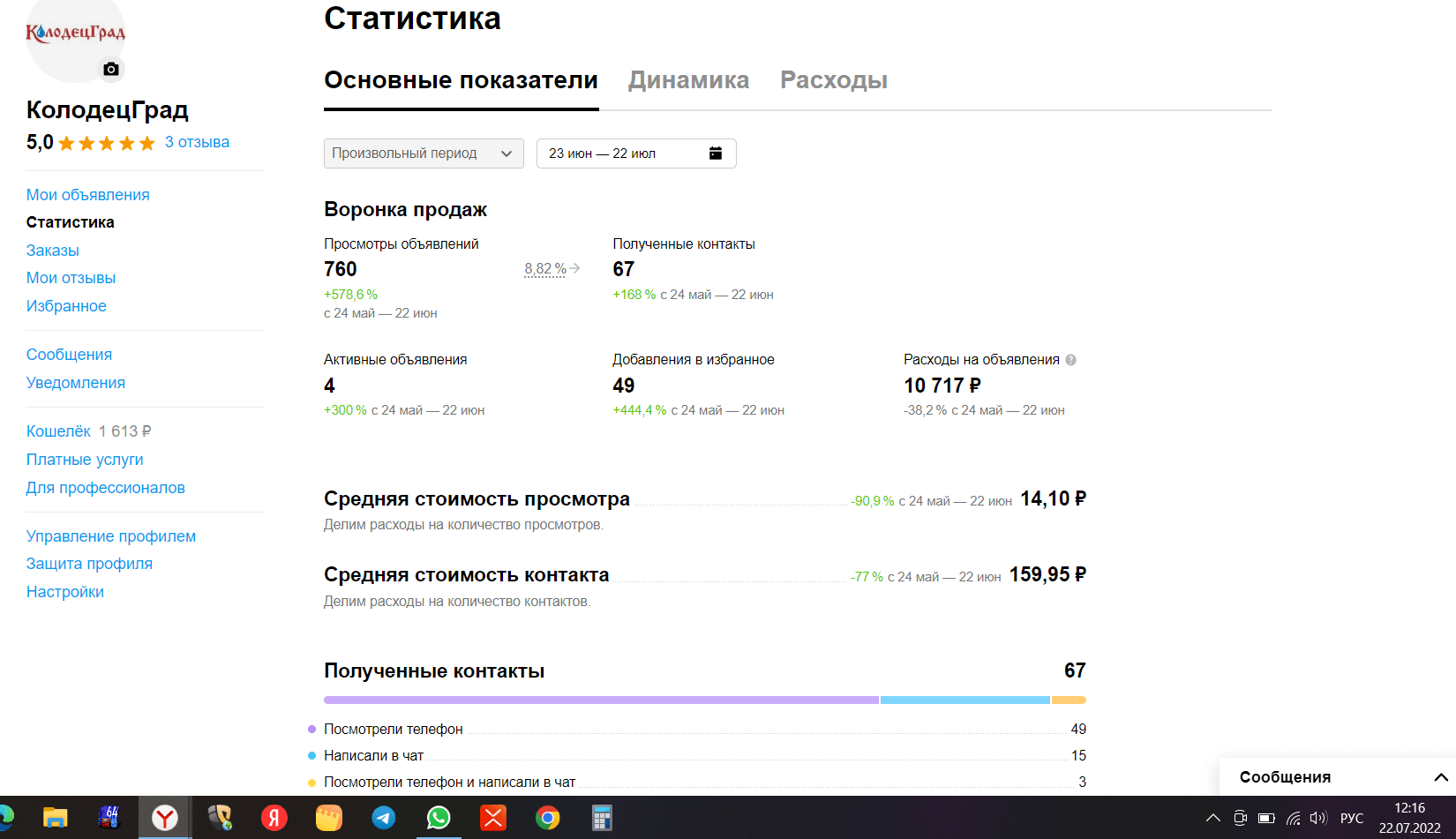Viewport: 1456px width, 839px height.
Task: Launch Google Chrome from taskbar
Action: [548, 818]
